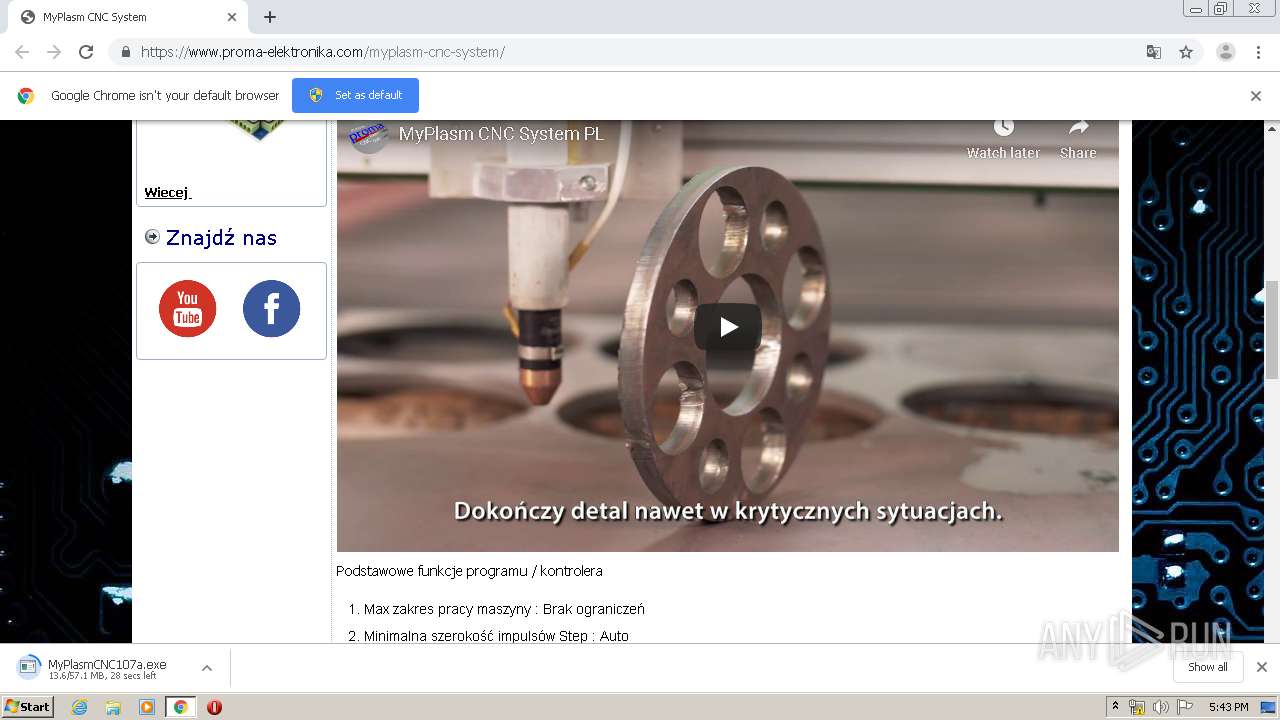Viewport: 1280px width, 720px height.
Task: Reload the page with the refresh icon
Action: click(86, 52)
